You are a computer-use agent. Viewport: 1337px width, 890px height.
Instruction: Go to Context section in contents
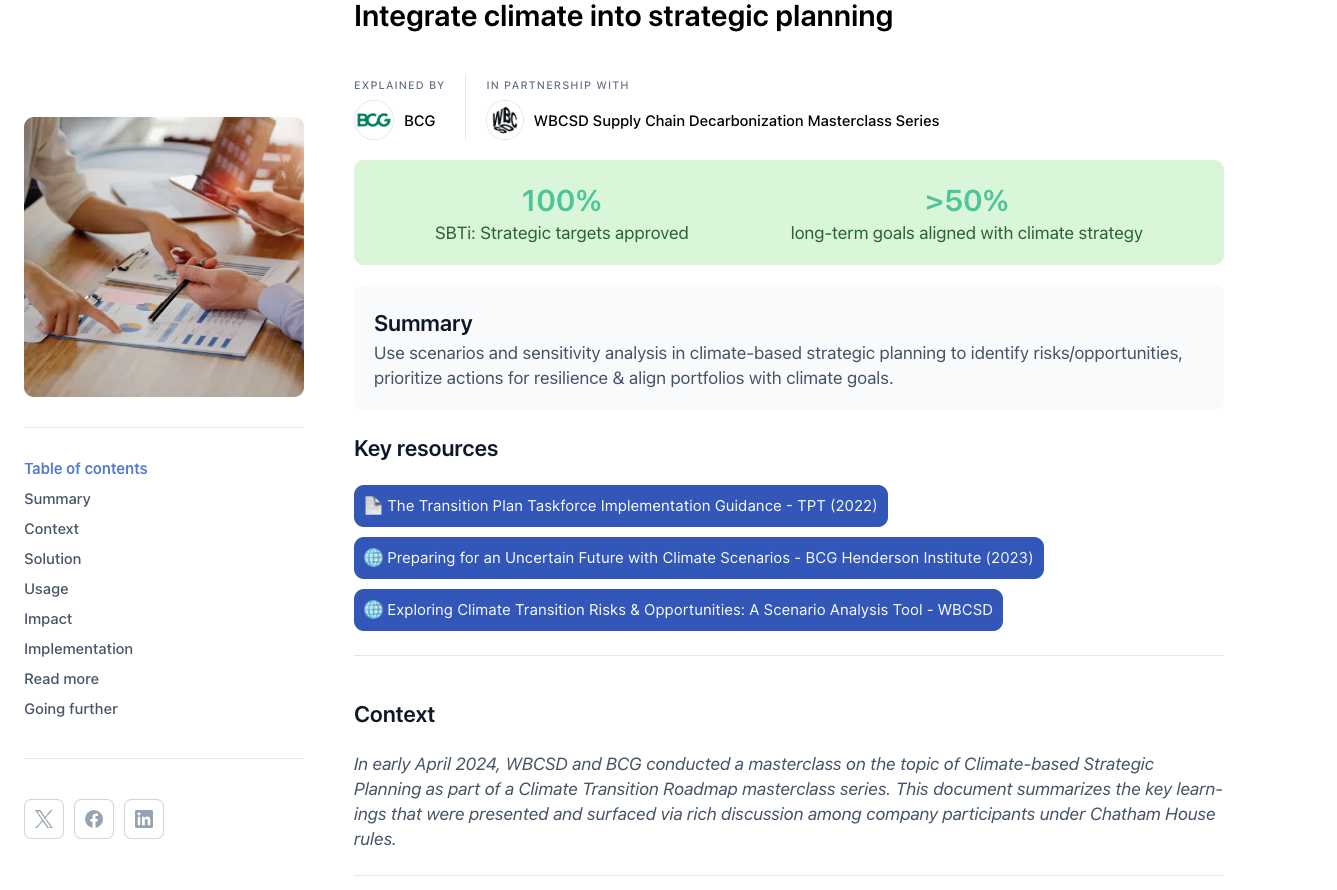52,529
